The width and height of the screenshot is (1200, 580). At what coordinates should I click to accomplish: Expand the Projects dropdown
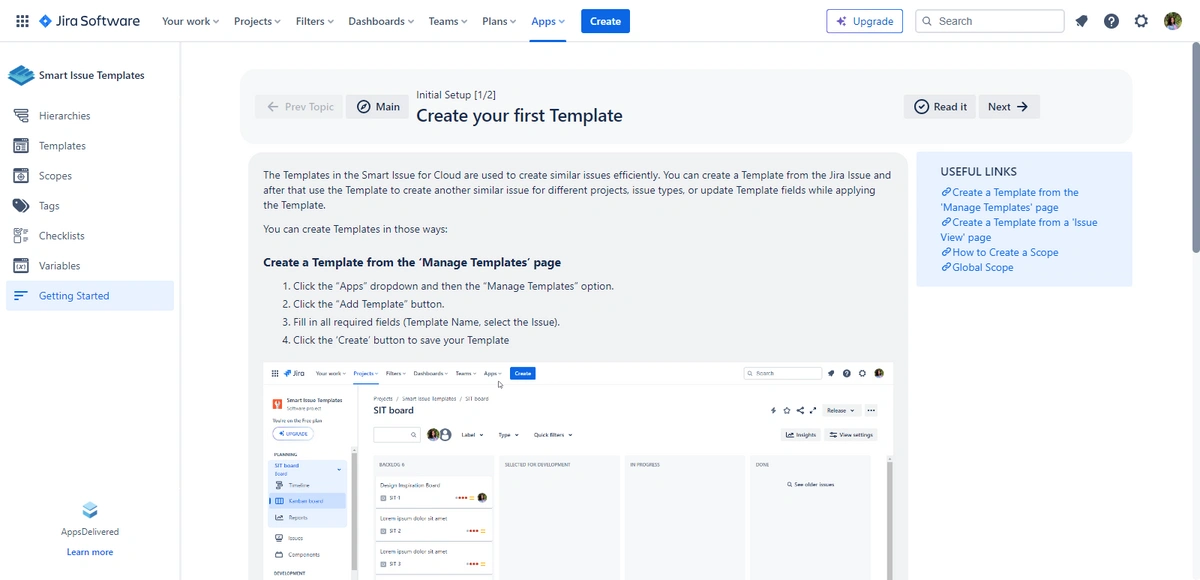click(x=257, y=21)
